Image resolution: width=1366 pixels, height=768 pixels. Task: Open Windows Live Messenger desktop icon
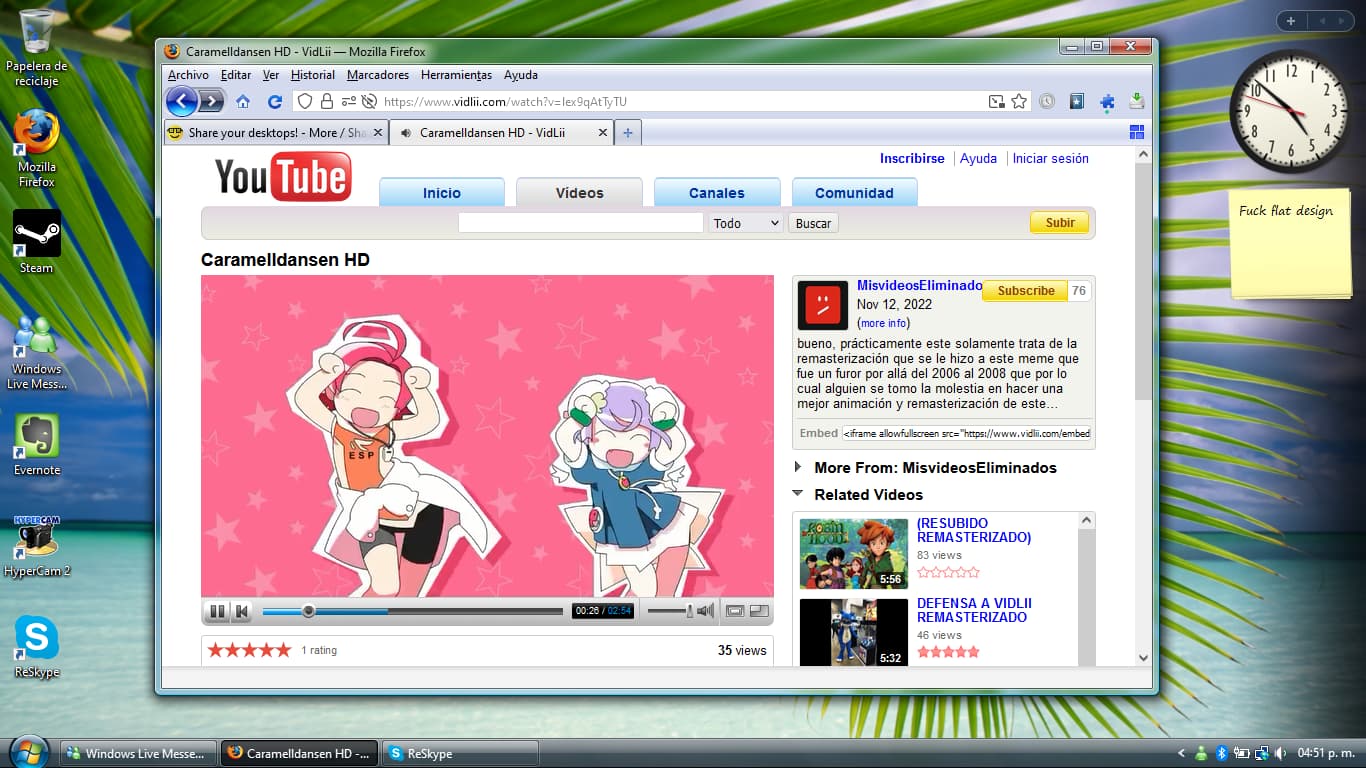point(36,351)
